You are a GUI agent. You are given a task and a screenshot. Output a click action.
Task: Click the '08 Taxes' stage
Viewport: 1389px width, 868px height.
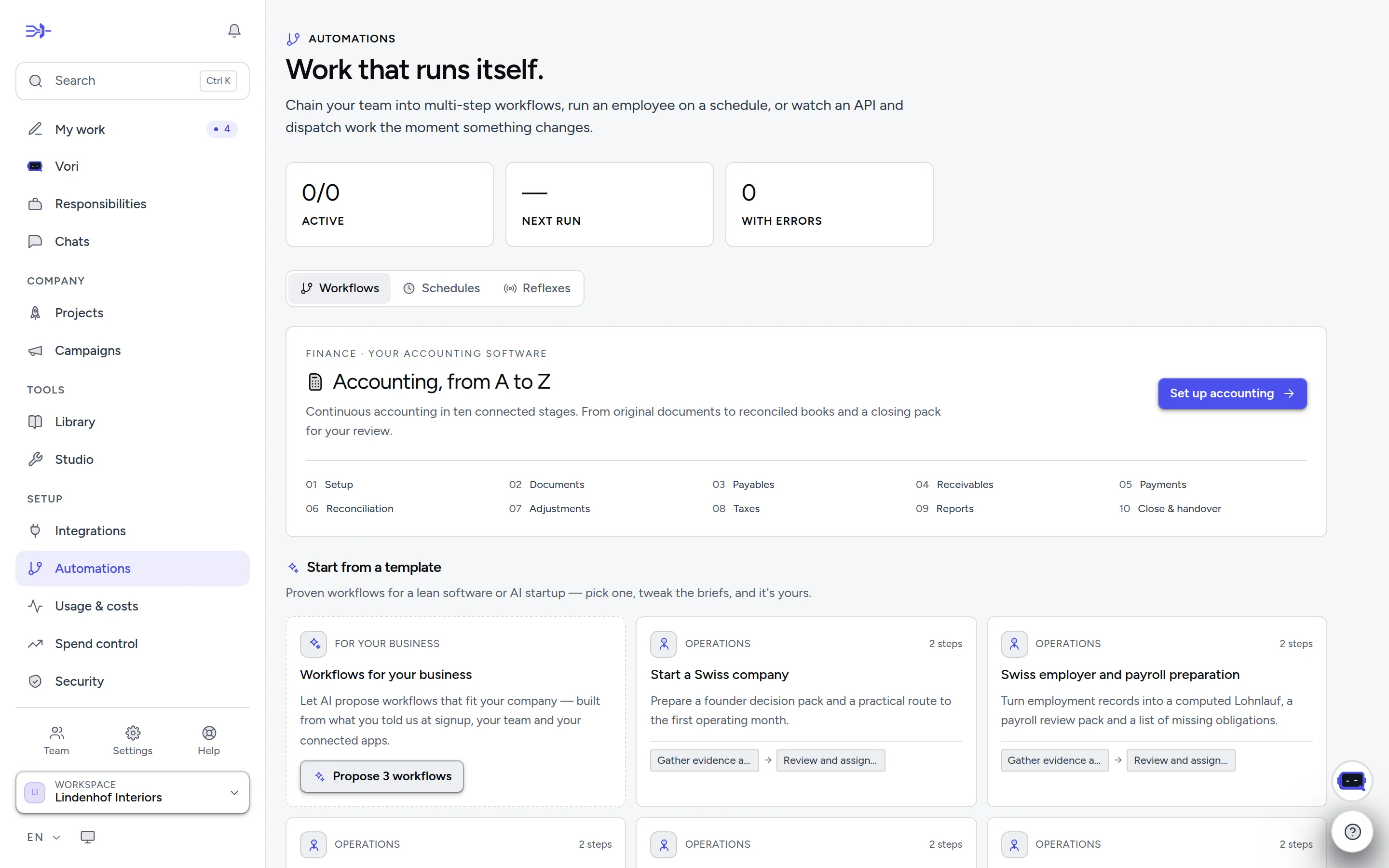736,509
